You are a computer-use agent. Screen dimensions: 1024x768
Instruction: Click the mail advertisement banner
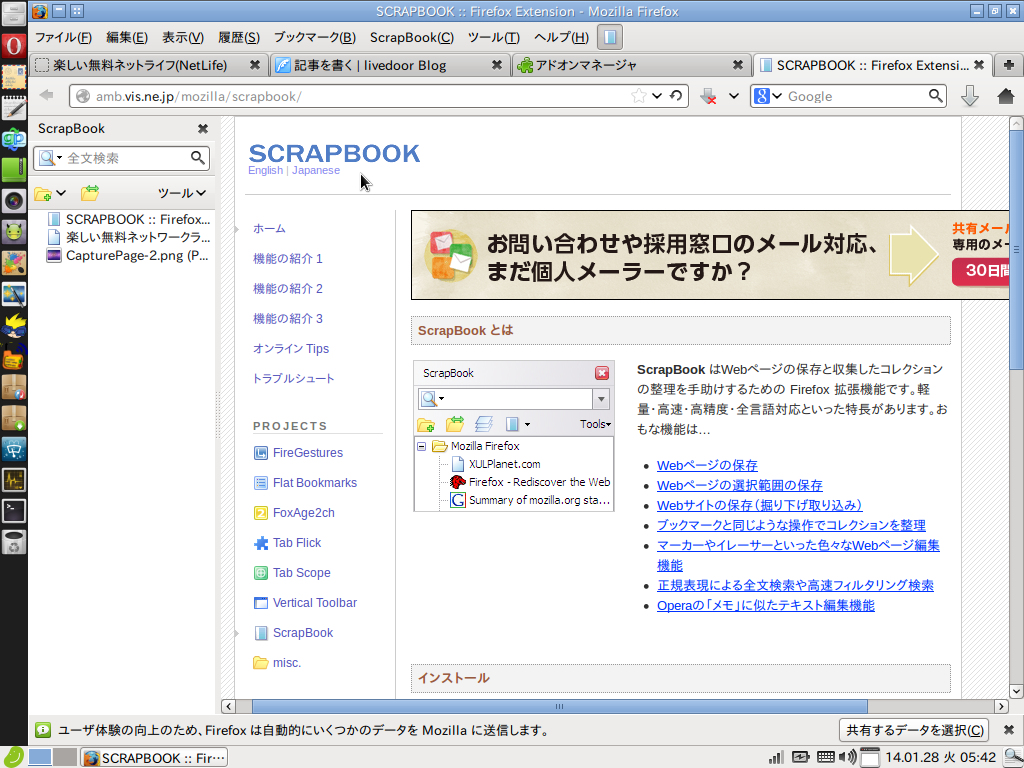tap(711, 255)
